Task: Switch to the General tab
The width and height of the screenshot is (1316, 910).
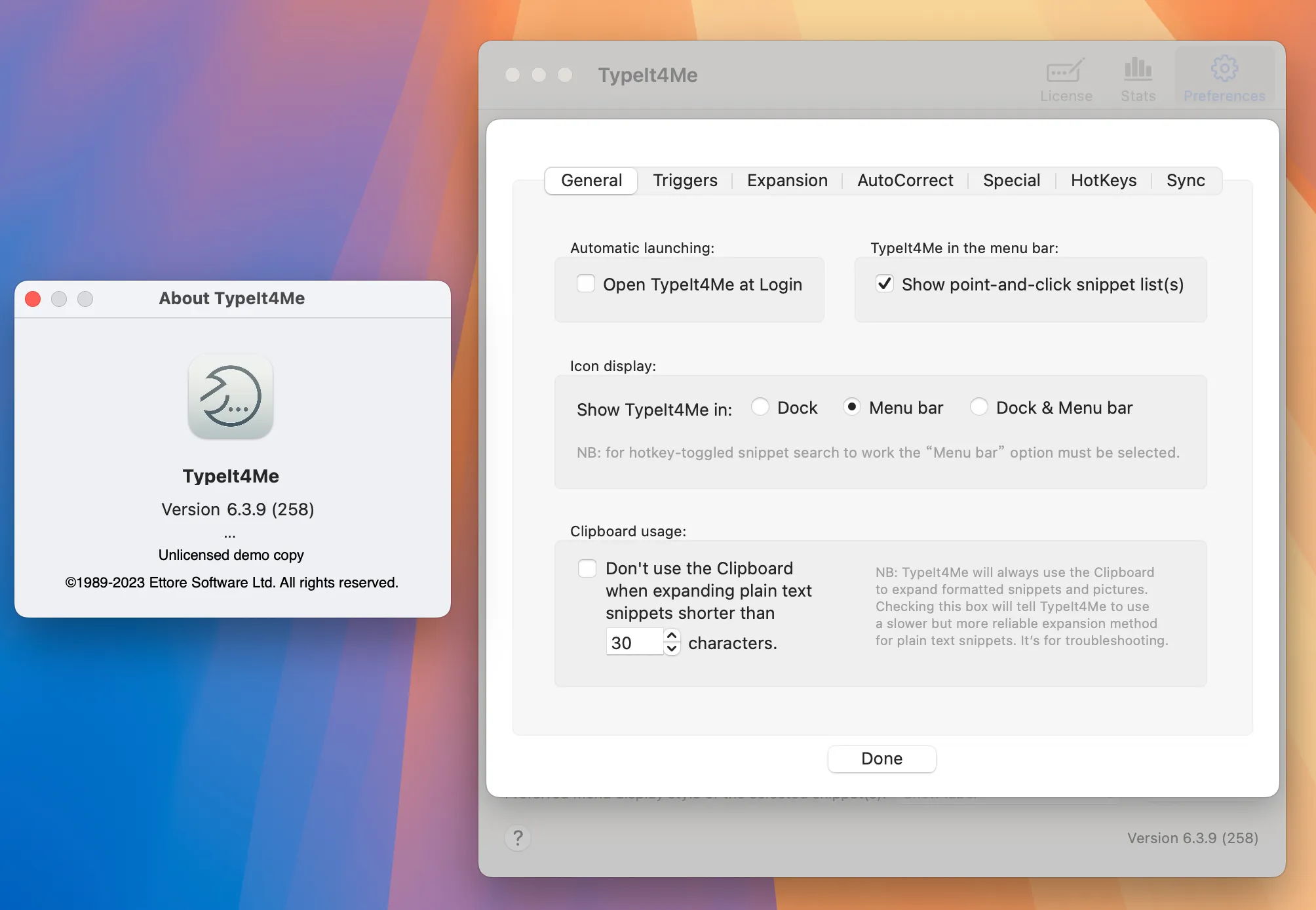Action: coord(591,180)
